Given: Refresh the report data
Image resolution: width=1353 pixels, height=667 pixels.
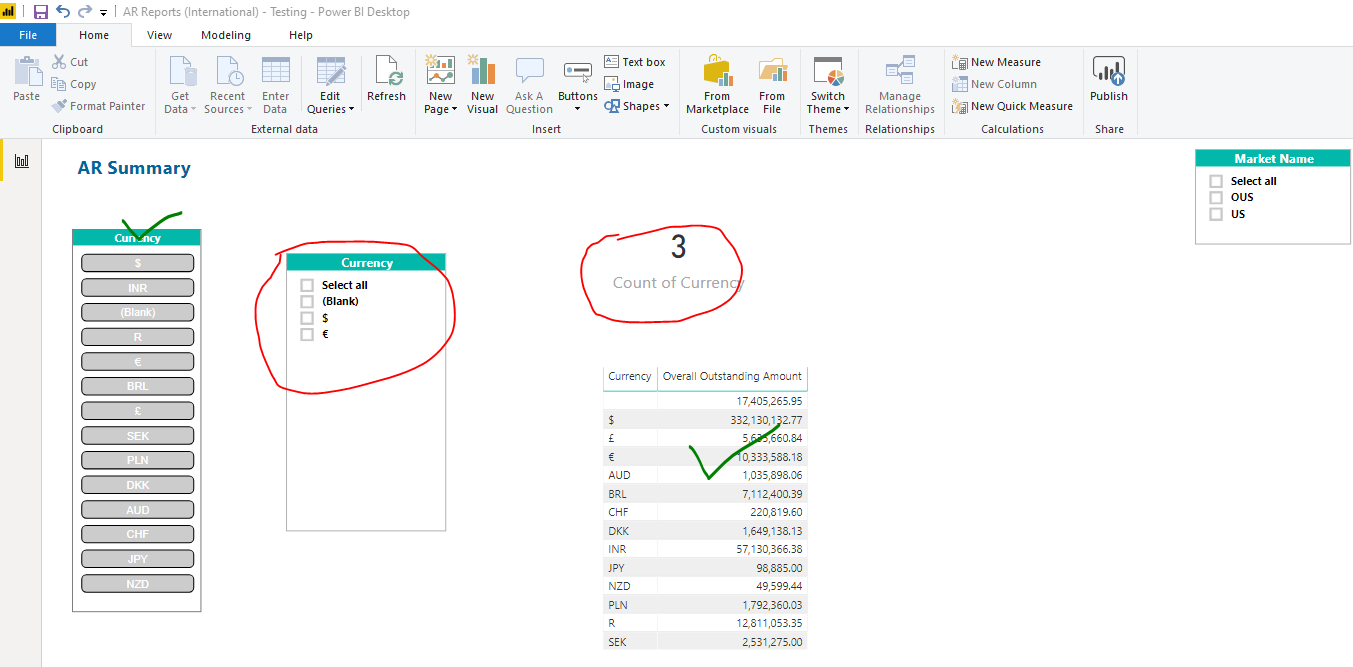Looking at the screenshot, I should (x=386, y=79).
